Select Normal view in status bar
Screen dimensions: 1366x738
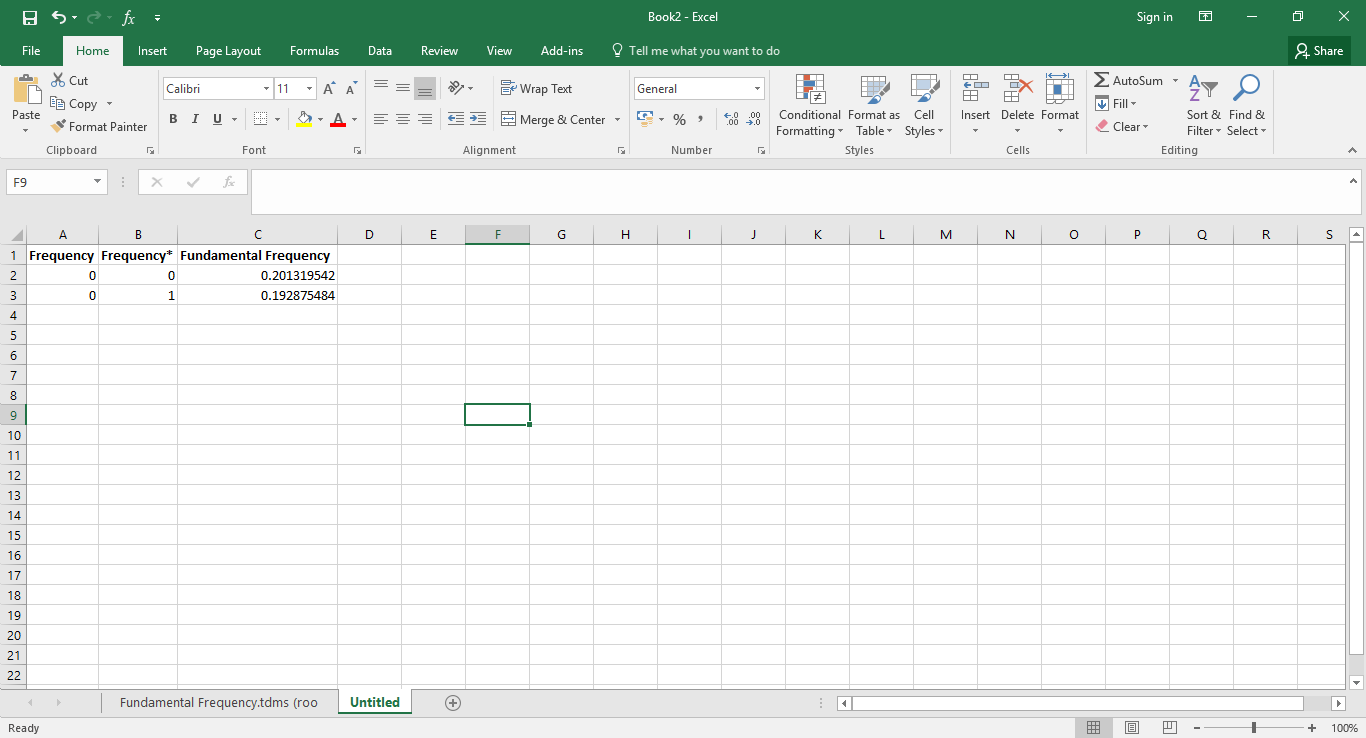pos(1094,728)
